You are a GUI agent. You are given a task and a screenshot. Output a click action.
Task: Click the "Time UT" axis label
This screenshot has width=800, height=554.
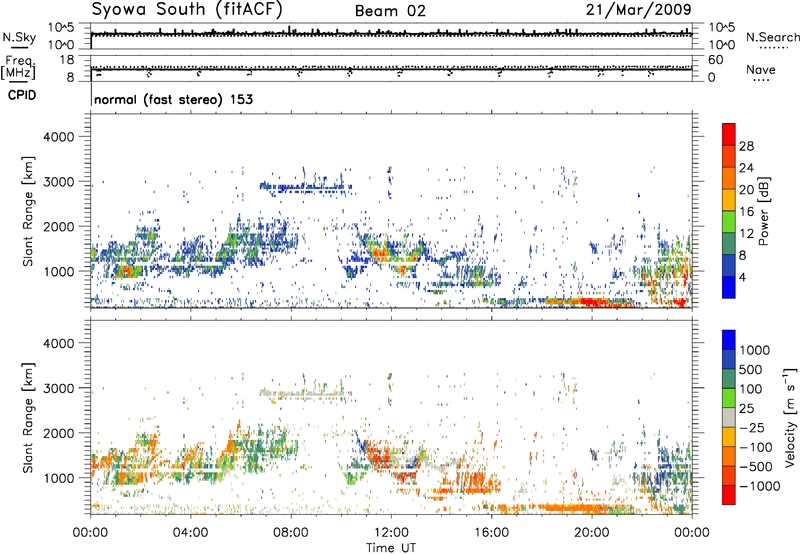(x=391, y=548)
